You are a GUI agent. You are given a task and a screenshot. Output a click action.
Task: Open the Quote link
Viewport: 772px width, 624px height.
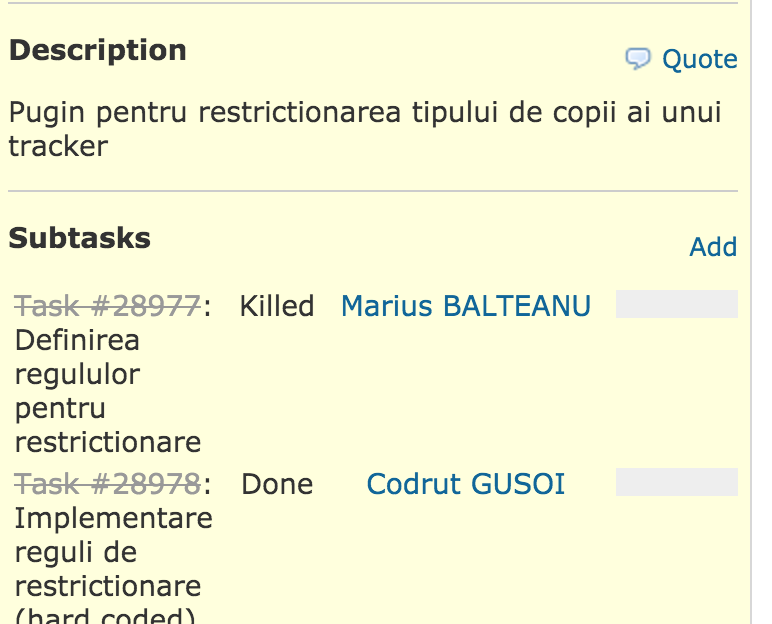pyautogui.click(x=699, y=60)
